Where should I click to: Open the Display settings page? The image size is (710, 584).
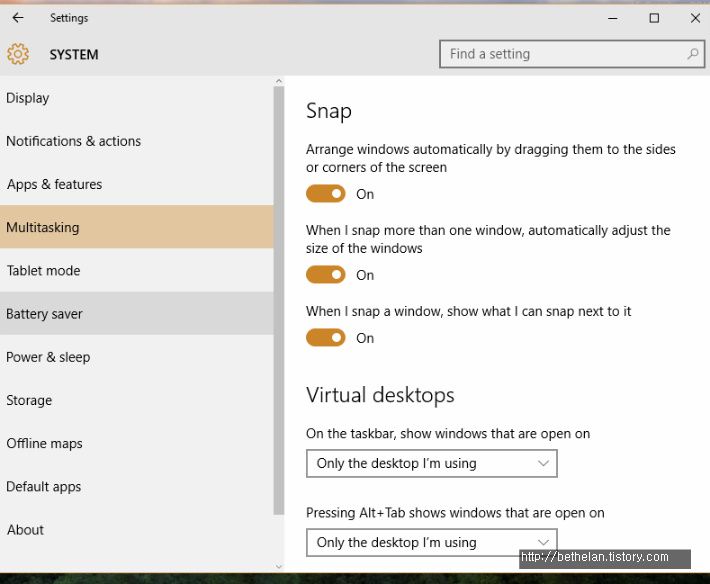(x=137, y=98)
